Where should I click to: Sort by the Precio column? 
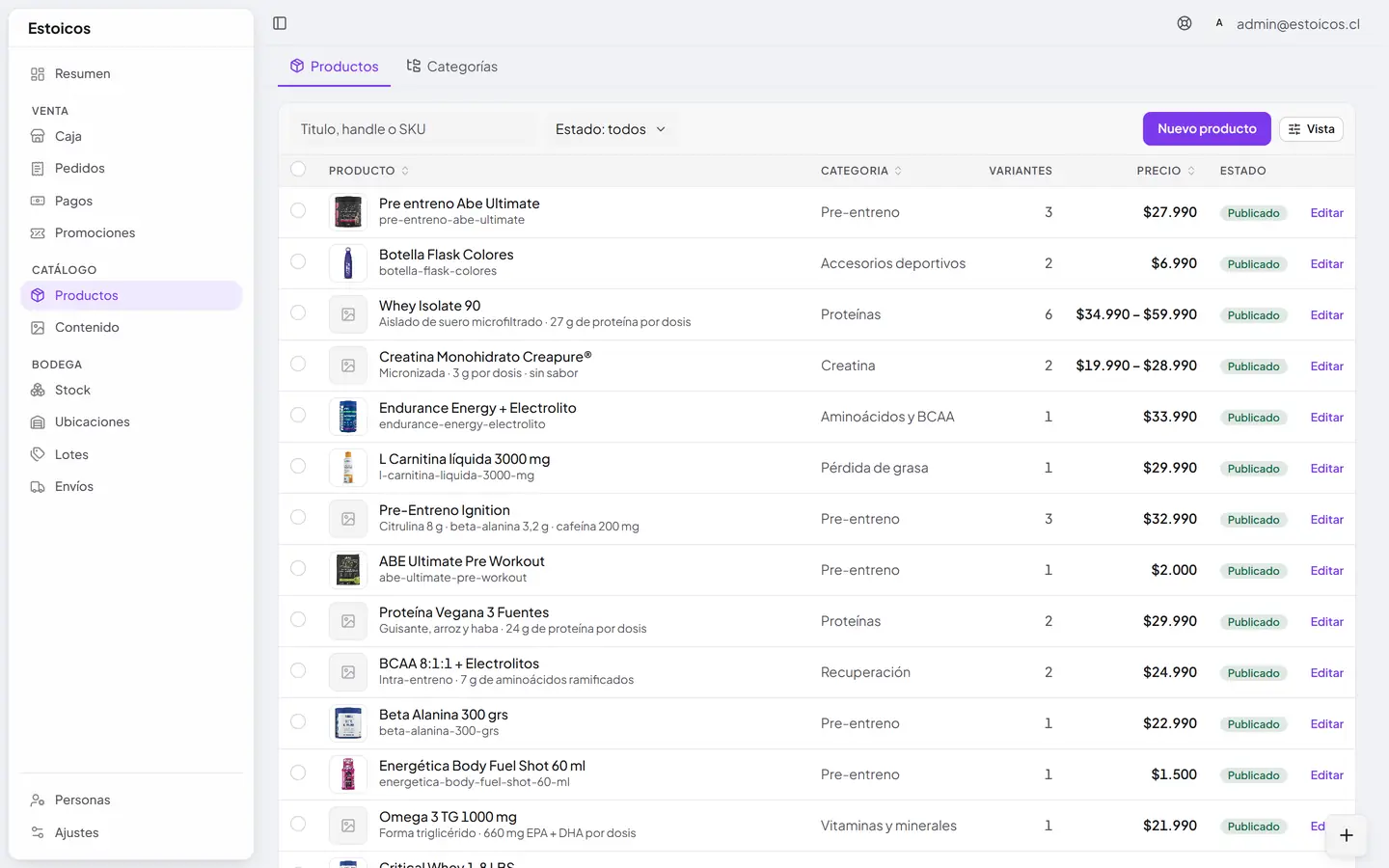[1165, 171]
